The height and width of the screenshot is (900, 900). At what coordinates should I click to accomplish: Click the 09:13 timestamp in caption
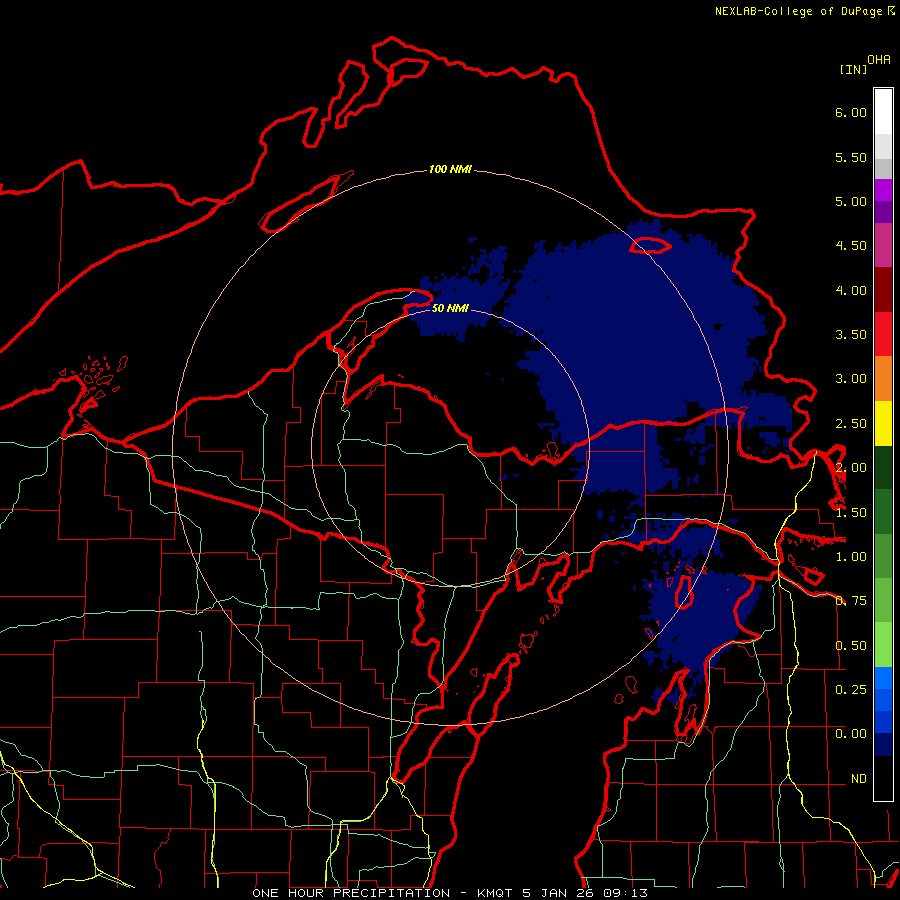625,893
